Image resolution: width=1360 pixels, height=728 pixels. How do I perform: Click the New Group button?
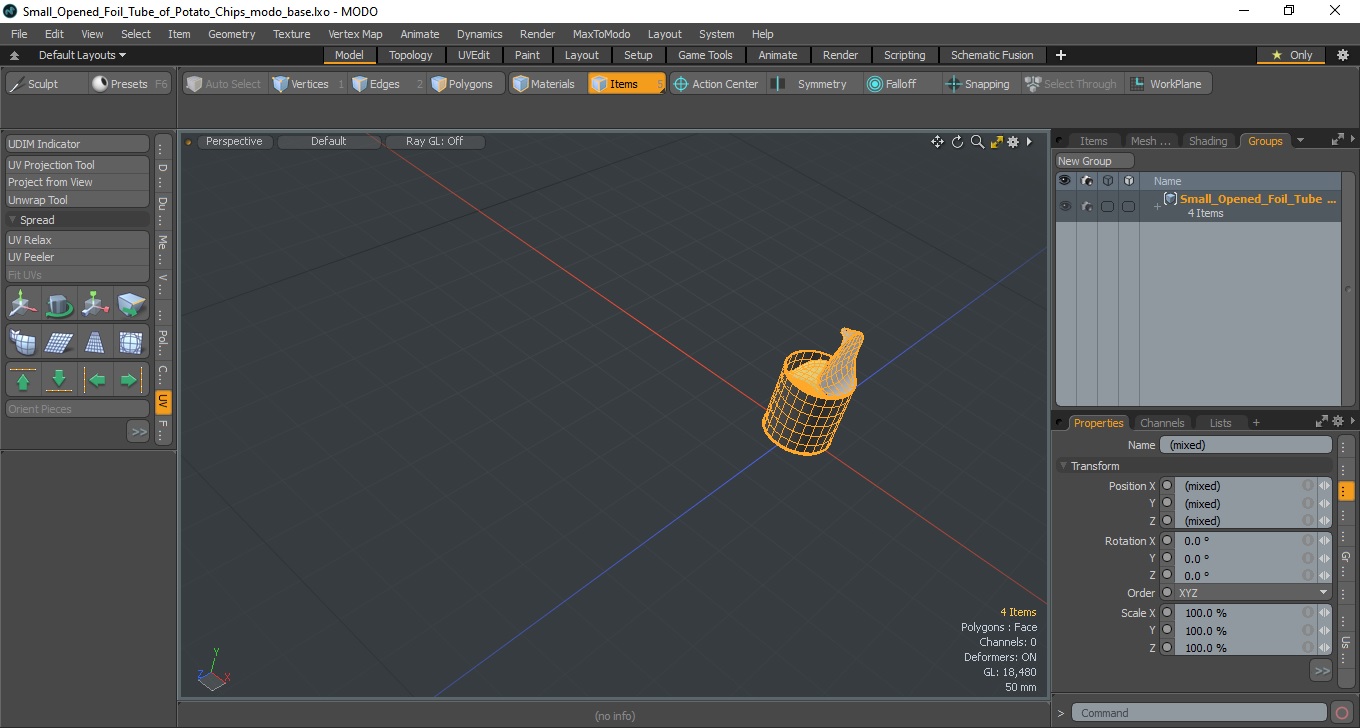(x=1095, y=161)
